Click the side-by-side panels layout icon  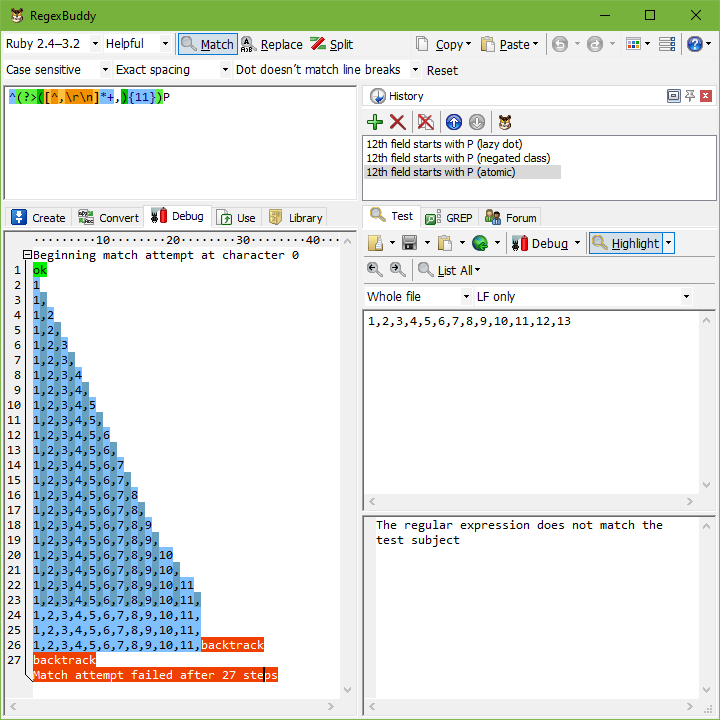667,44
